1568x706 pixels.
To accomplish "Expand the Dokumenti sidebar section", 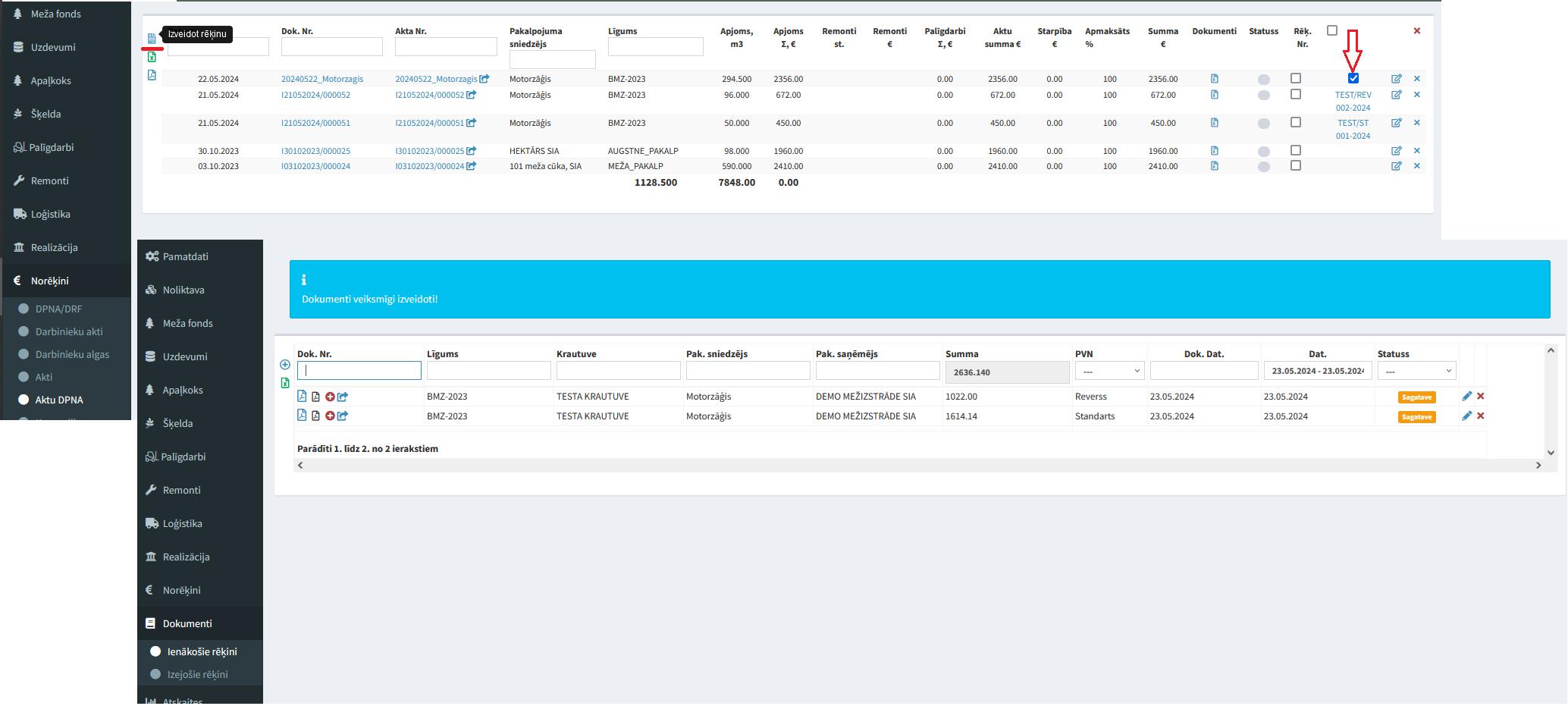I will tap(187, 623).
